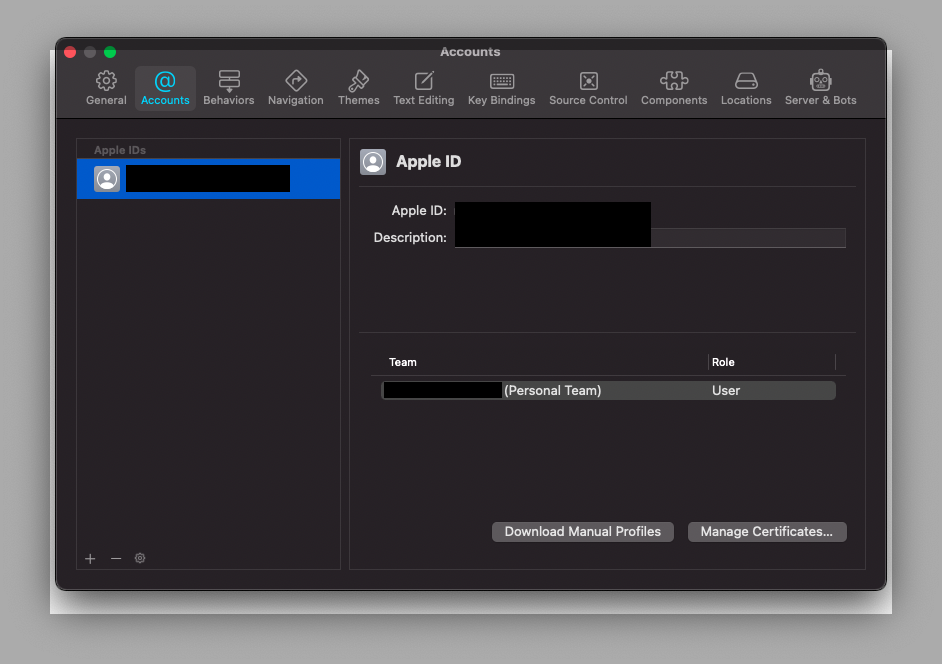Image resolution: width=942 pixels, height=664 pixels.
Task: Open the General preferences pane
Action: [x=106, y=88]
